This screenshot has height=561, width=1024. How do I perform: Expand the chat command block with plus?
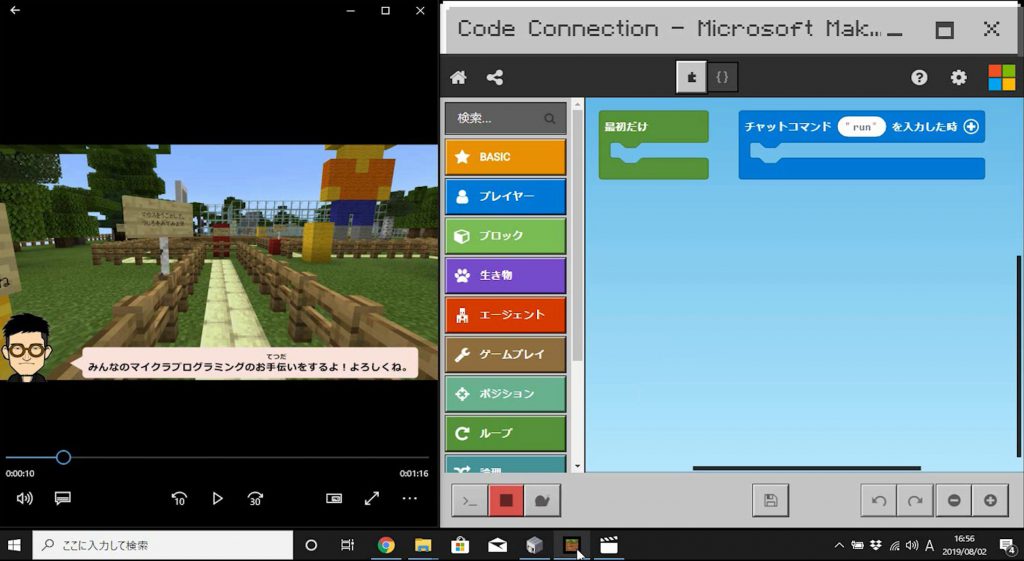pos(970,127)
